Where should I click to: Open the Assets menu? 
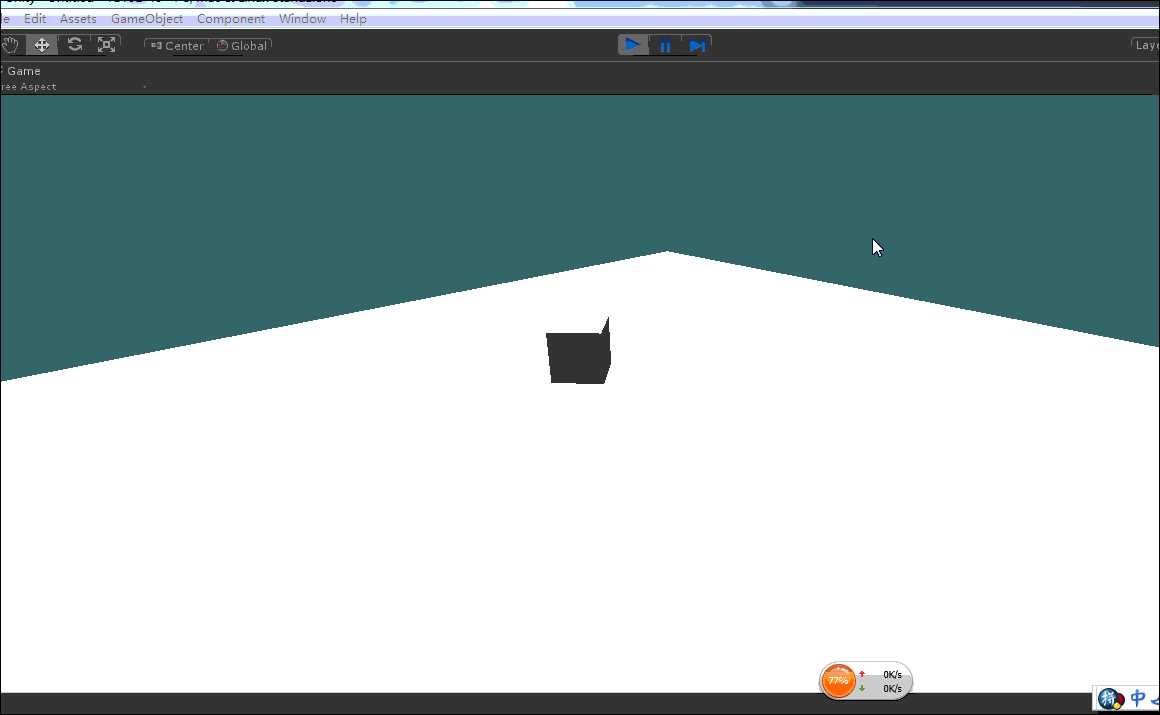coord(78,19)
